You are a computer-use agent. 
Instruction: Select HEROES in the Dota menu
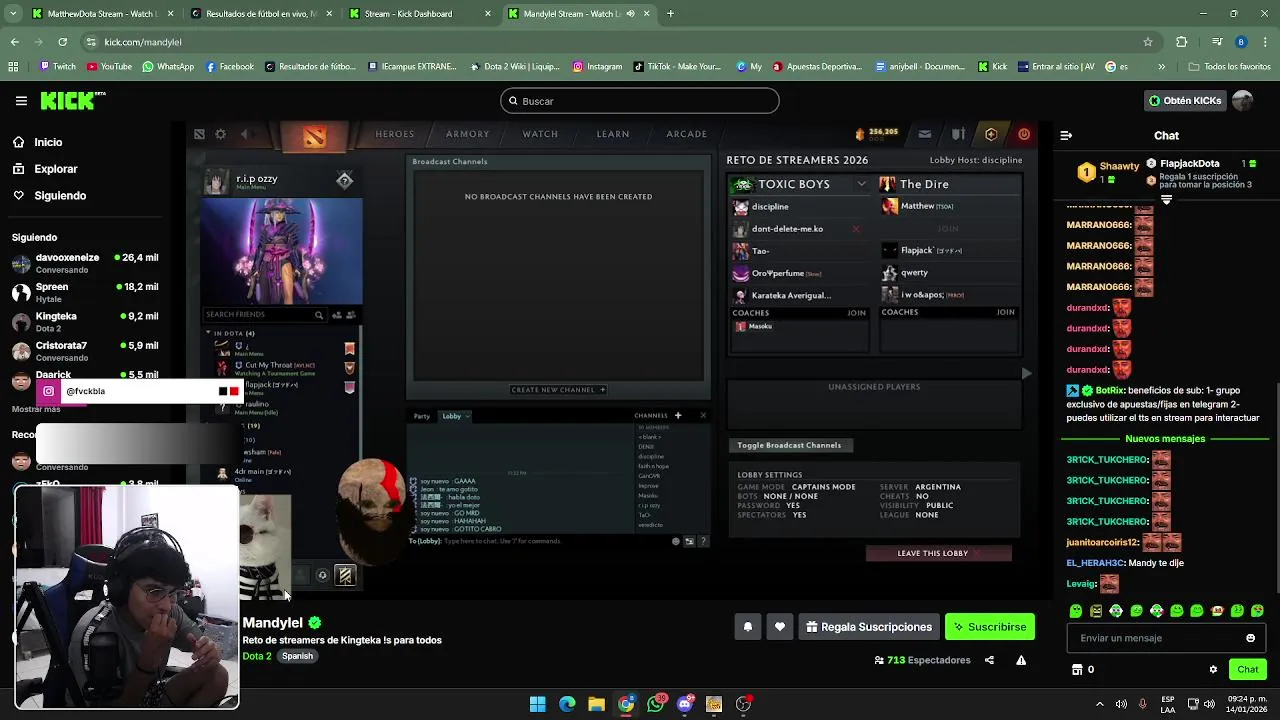(x=395, y=134)
